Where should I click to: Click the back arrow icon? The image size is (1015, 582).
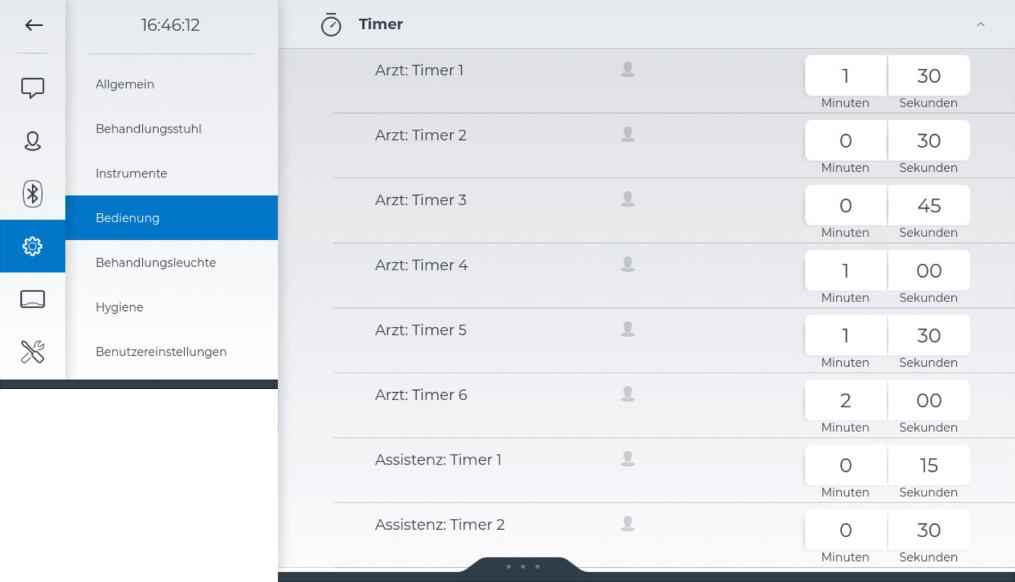coord(32,25)
